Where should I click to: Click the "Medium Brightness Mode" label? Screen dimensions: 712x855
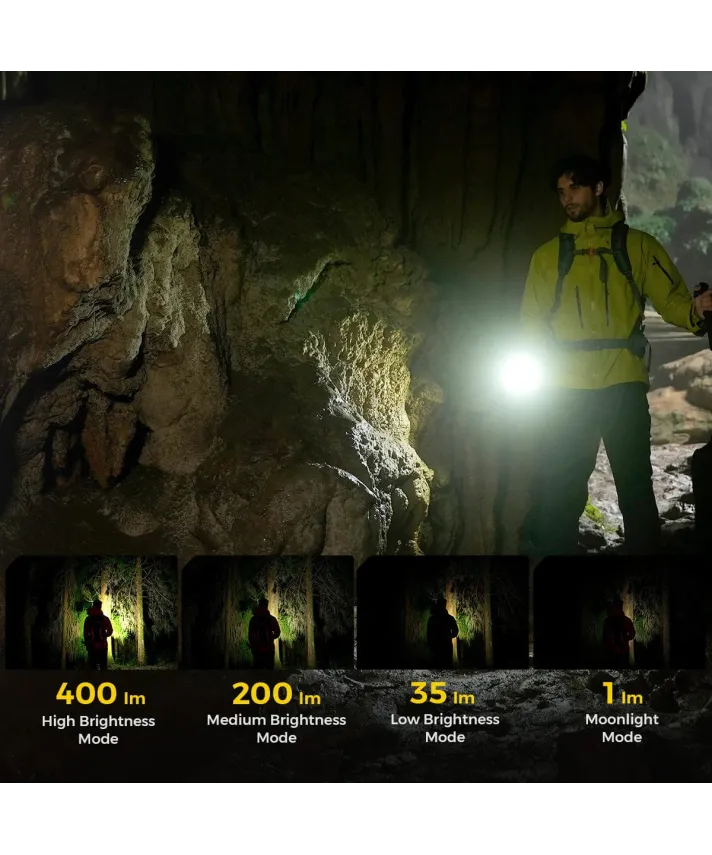[x=276, y=729]
